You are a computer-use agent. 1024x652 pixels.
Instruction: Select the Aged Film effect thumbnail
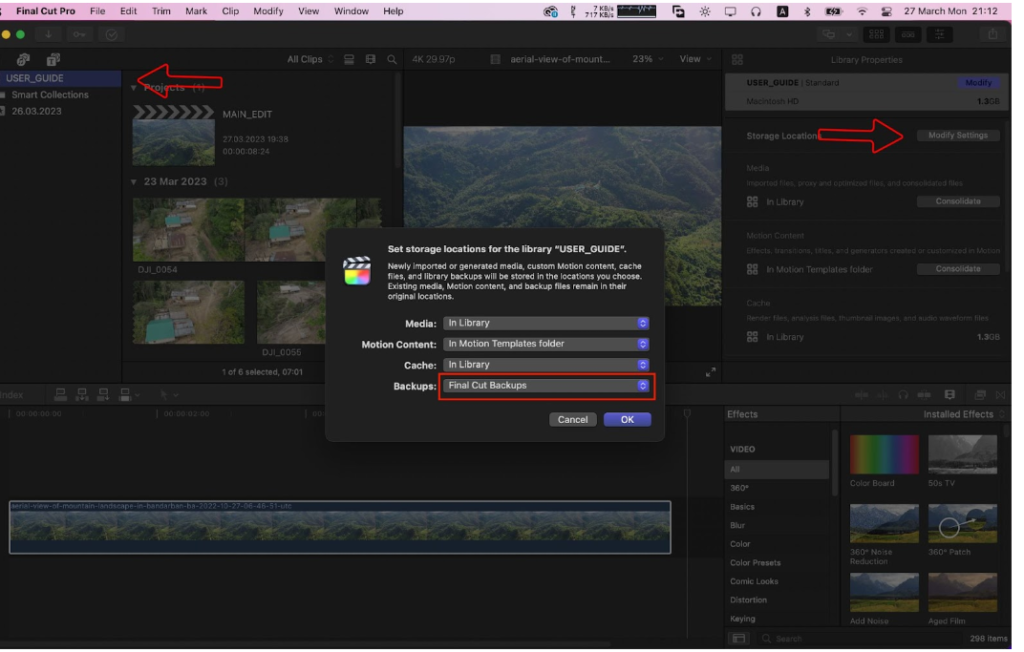[962, 593]
